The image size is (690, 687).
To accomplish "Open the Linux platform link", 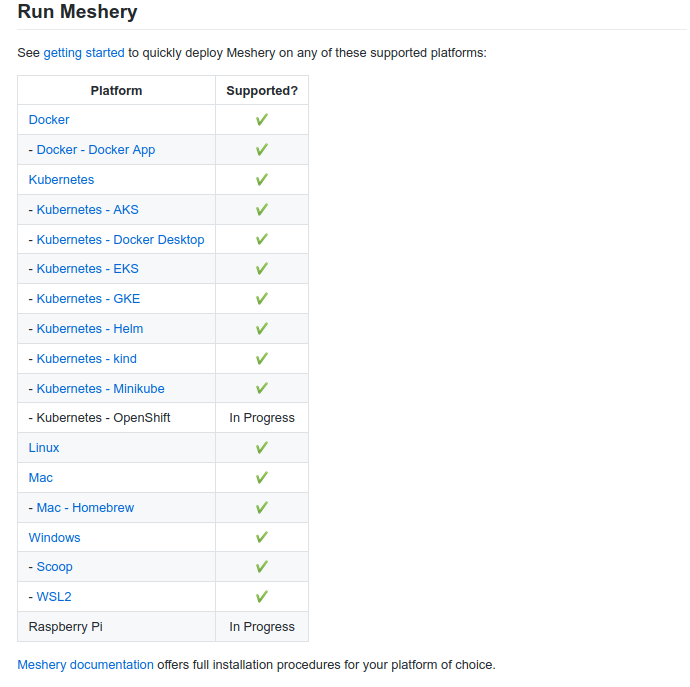I will point(44,448).
